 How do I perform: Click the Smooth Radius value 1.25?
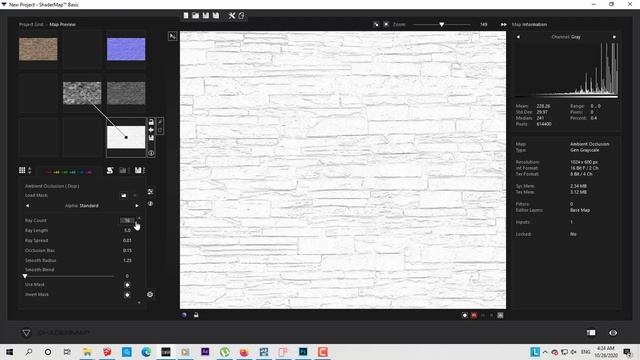[x=127, y=260]
